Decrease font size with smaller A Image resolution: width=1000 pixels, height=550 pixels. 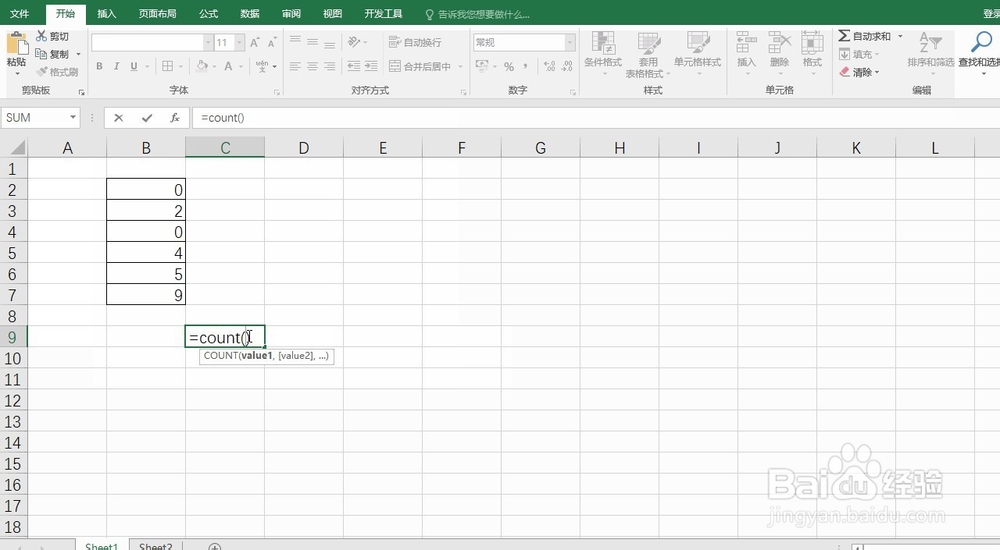(x=272, y=43)
